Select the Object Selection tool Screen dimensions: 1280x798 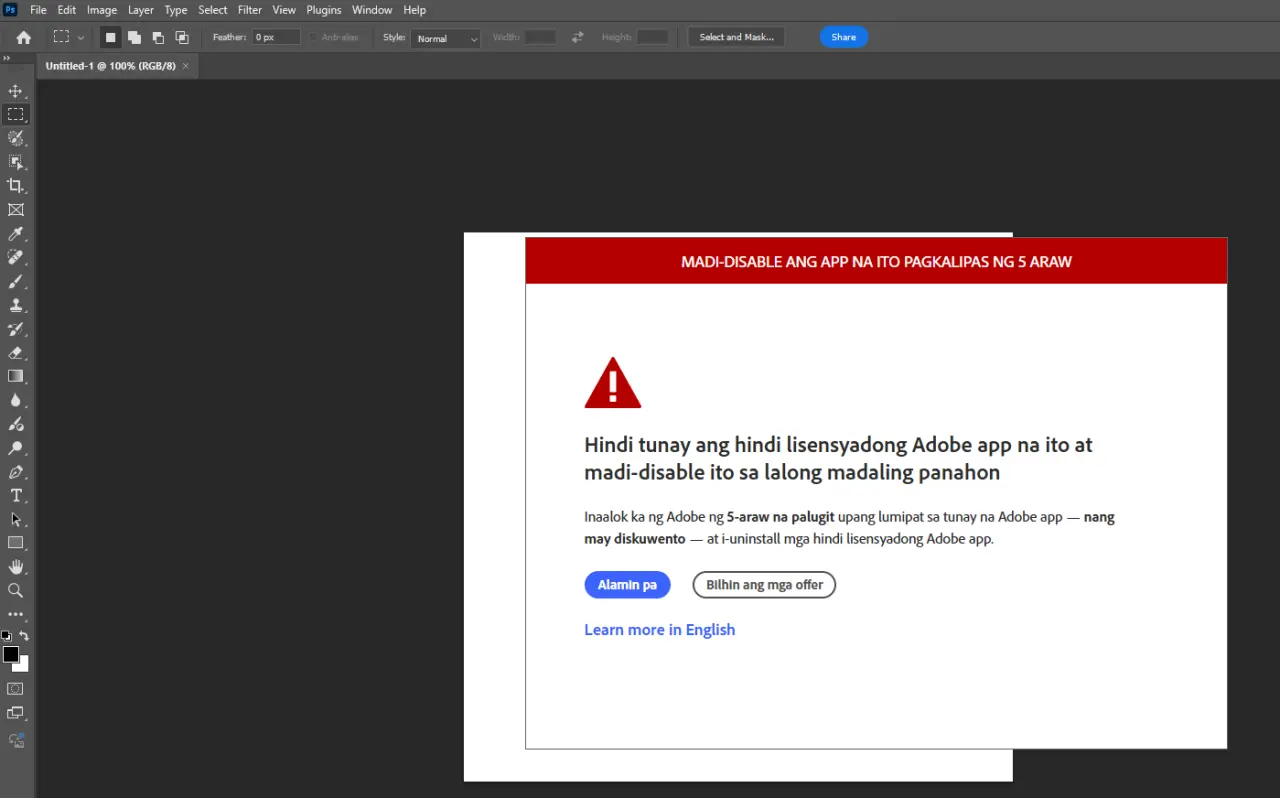pos(16,162)
